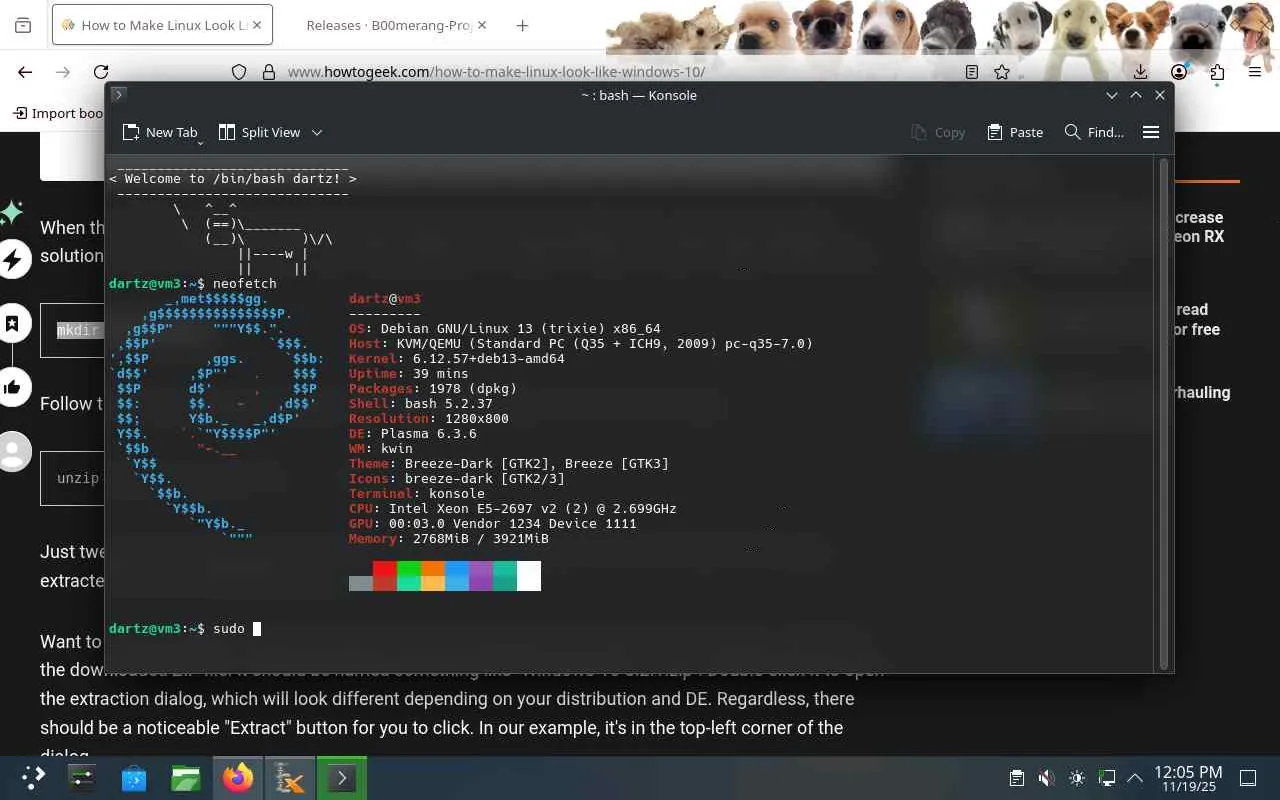Switch to Firefox in the taskbar
The height and width of the screenshot is (800, 1280).
pyautogui.click(x=238, y=778)
